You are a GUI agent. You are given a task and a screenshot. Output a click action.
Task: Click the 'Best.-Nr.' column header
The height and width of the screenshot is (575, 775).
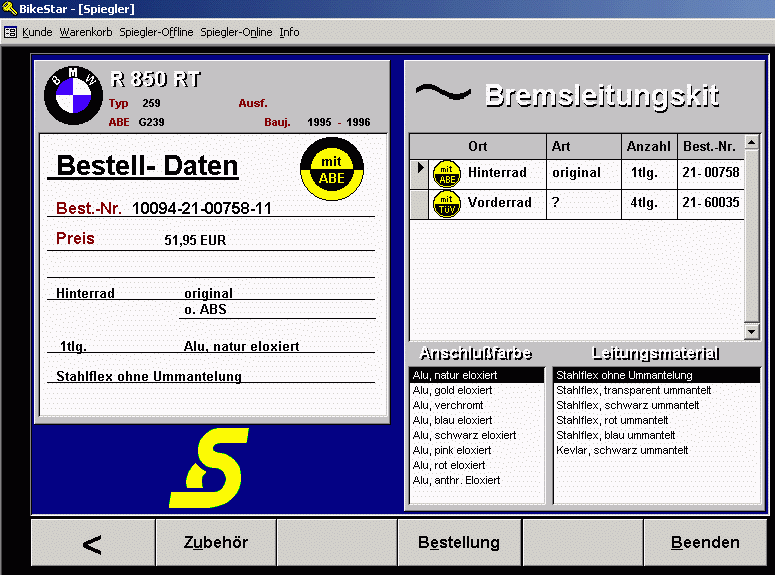point(710,146)
